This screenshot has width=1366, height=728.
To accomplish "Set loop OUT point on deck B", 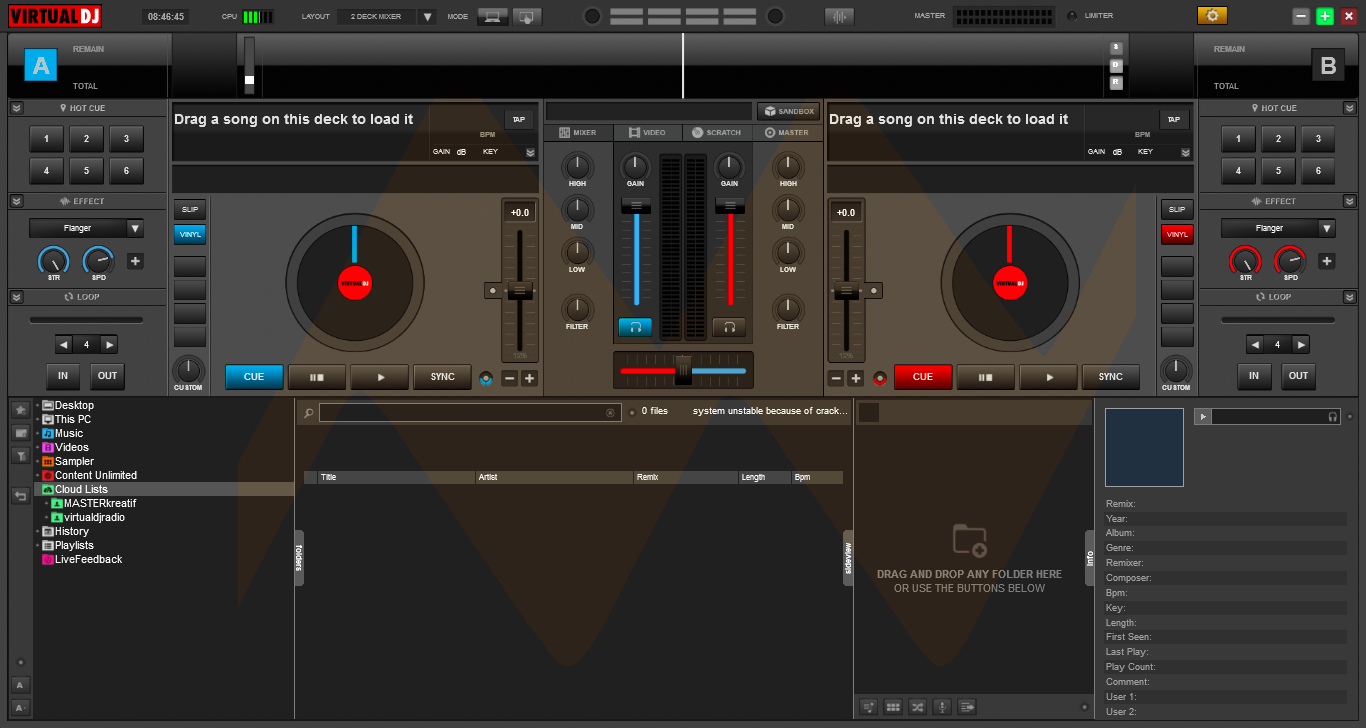I will pyautogui.click(x=1298, y=376).
